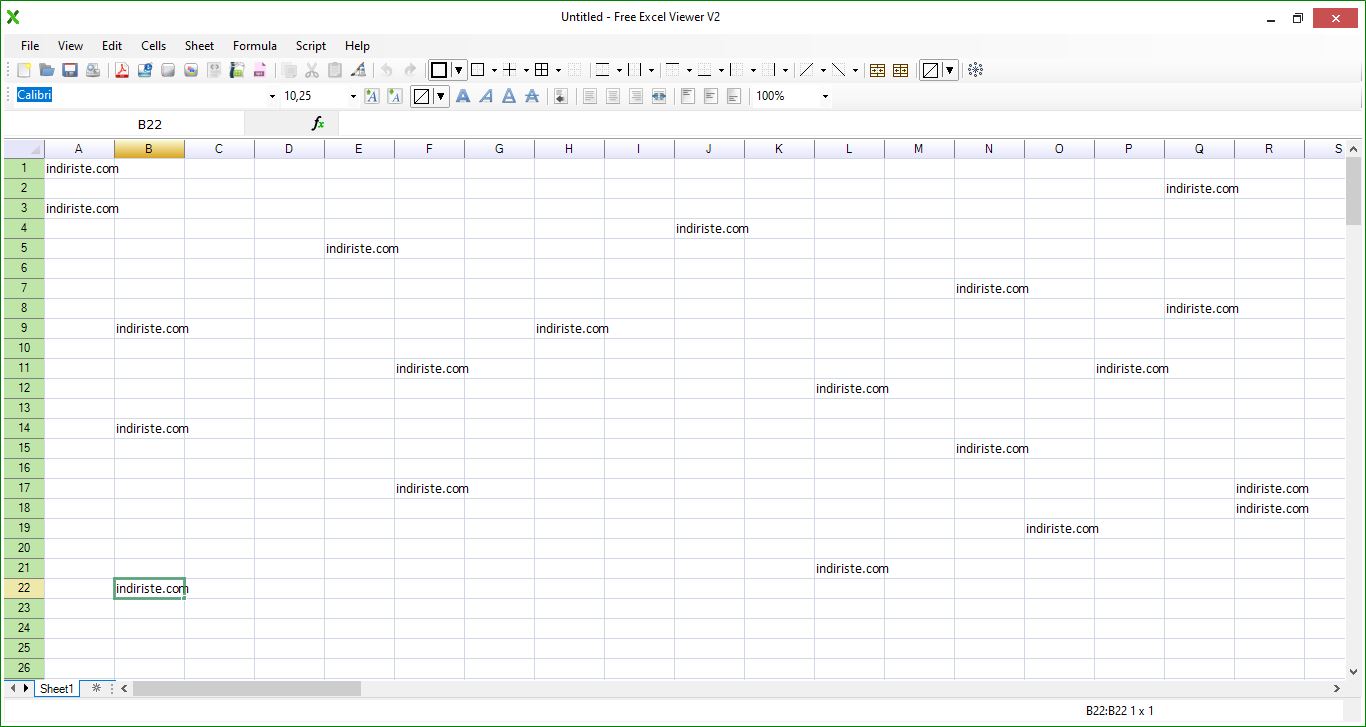Open the cell fill color dropdown arrow
Screen dimensions: 1366x727
pyautogui.click(x=950, y=70)
